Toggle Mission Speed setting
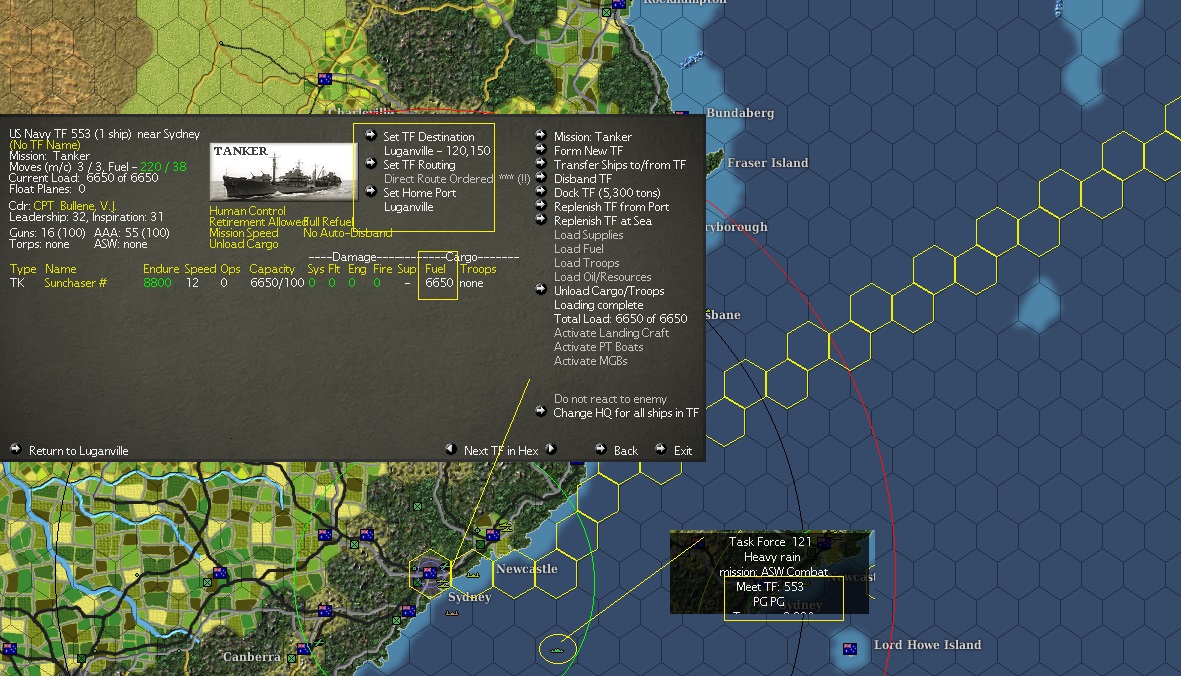This screenshot has width=1181, height=676. (243, 233)
